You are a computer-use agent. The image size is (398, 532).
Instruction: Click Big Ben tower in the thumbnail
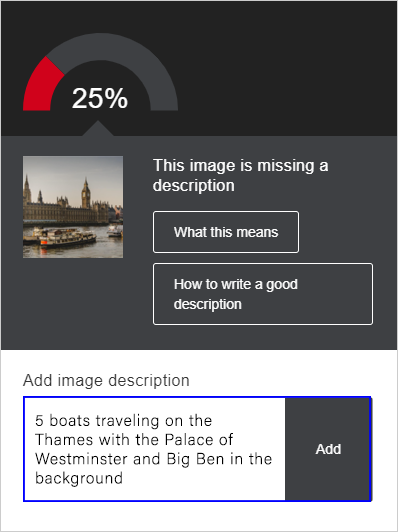pyautogui.click(x=86, y=193)
